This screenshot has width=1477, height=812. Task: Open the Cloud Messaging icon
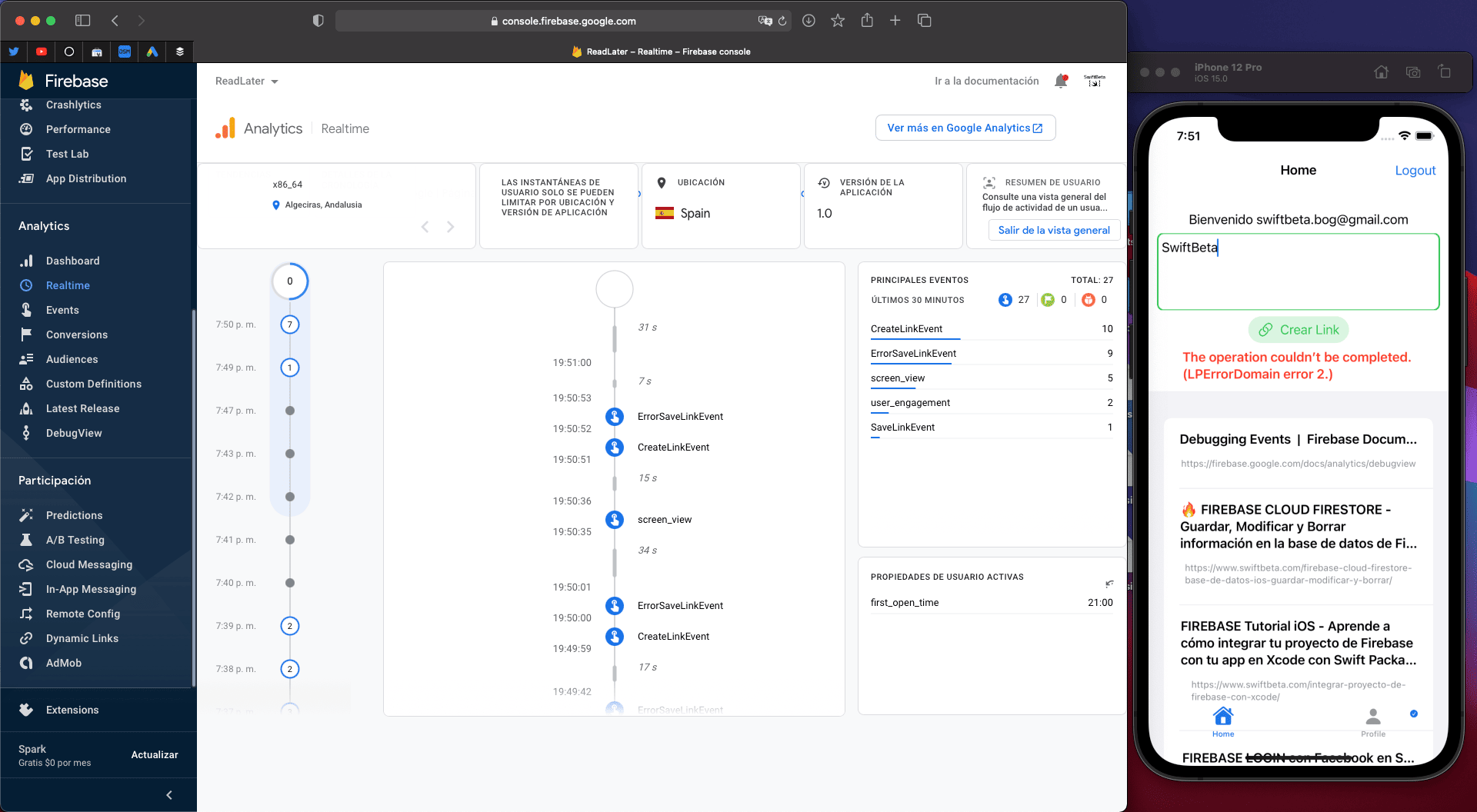[26, 564]
